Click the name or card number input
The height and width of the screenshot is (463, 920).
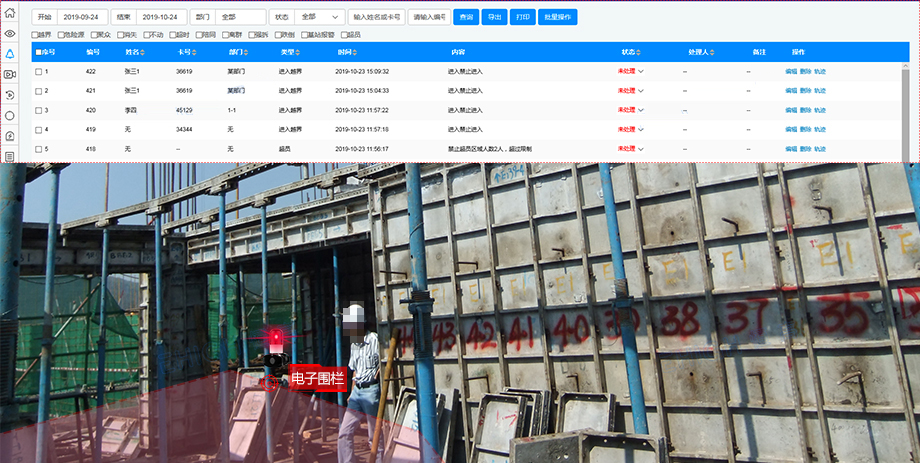pyautogui.click(x=377, y=18)
